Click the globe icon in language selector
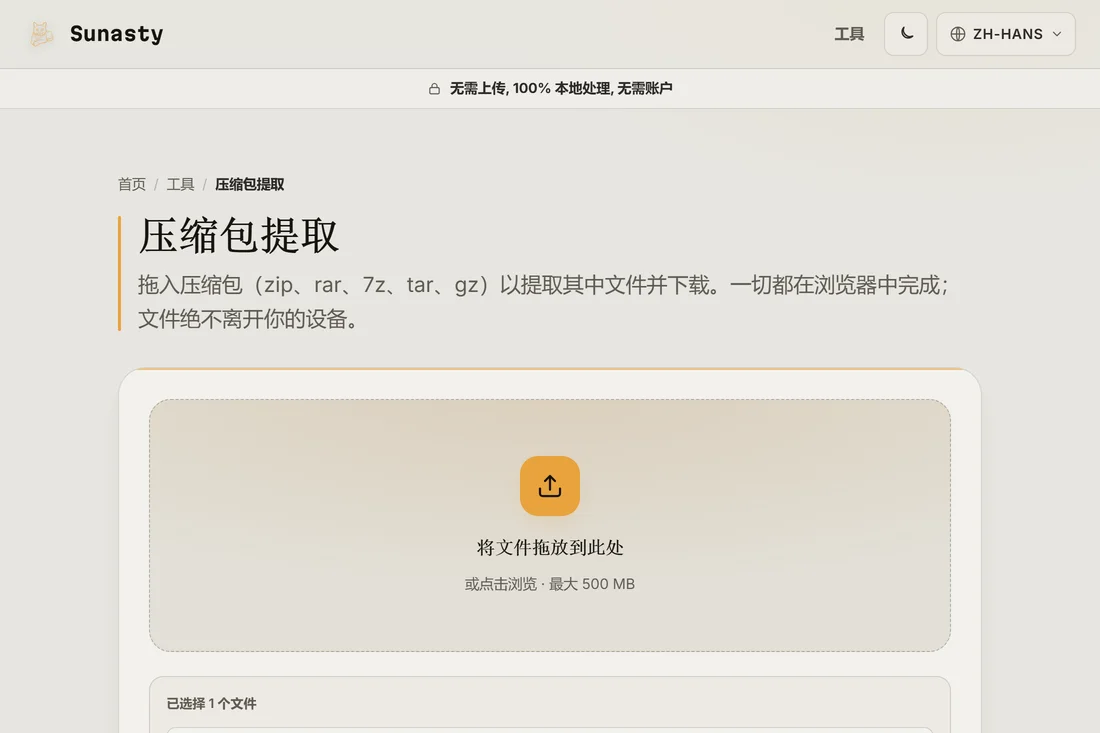Image resolution: width=1100 pixels, height=733 pixels. 958,34
